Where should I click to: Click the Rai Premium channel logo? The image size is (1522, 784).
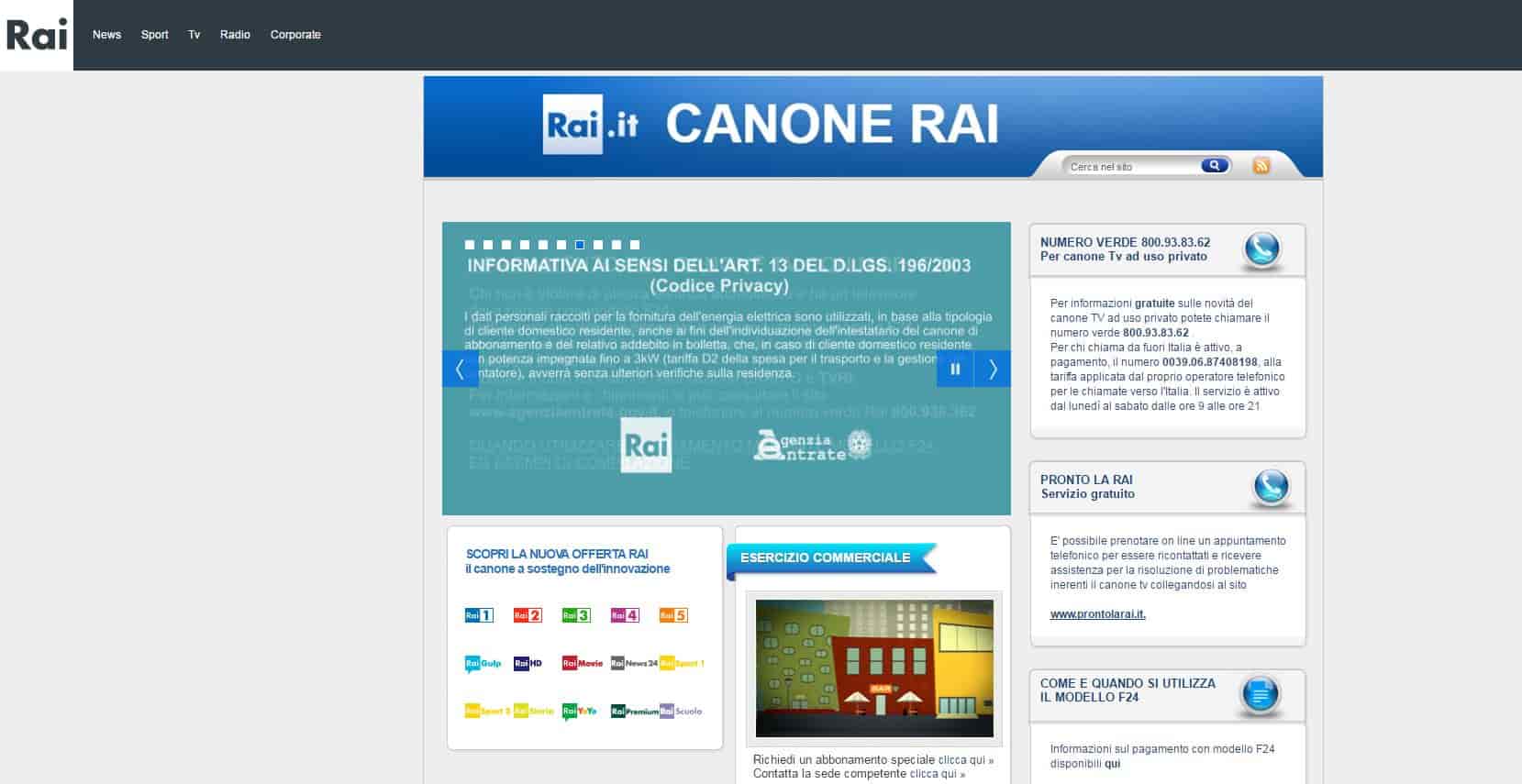(x=634, y=711)
